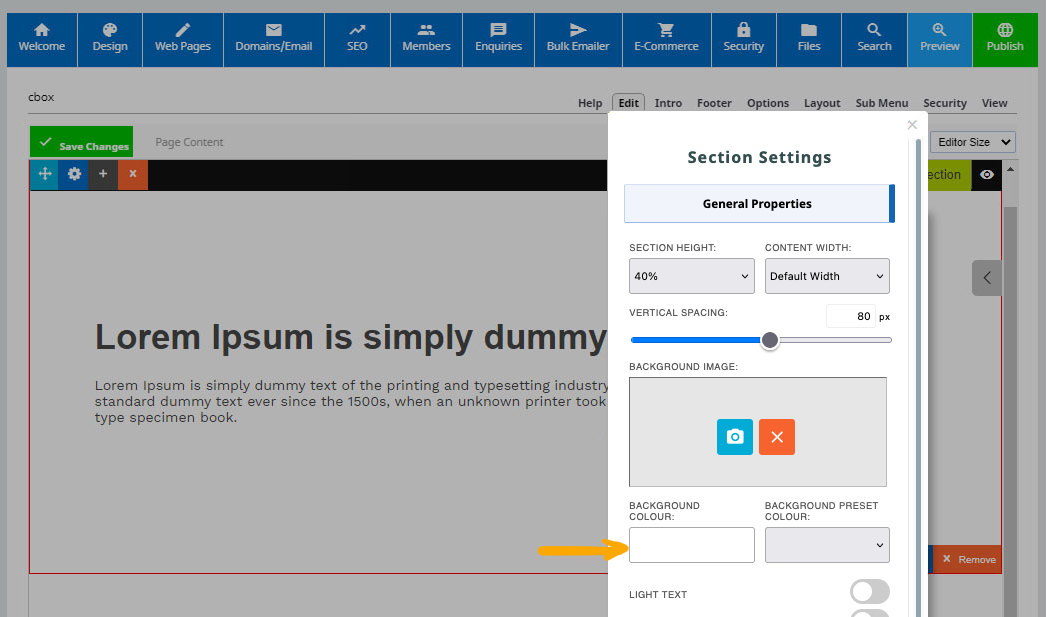Toggle section visibility eye icon
This screenshot has height=617, width=1047.
pyautogui.click(x=987, y=175)
